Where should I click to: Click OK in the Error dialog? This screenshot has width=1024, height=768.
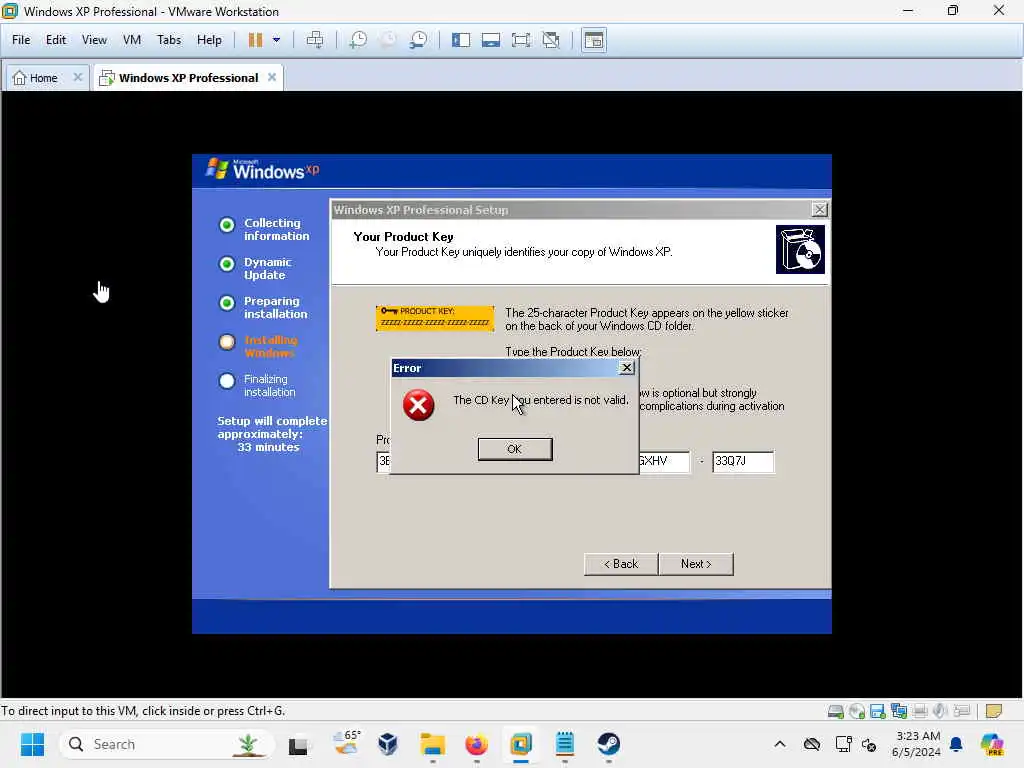pos(515,449)
